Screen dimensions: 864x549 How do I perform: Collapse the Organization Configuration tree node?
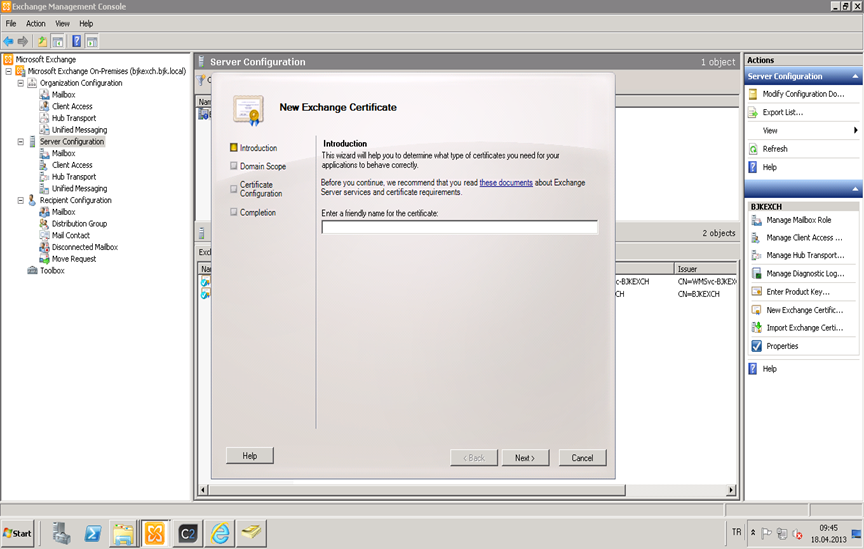point(20,83)
